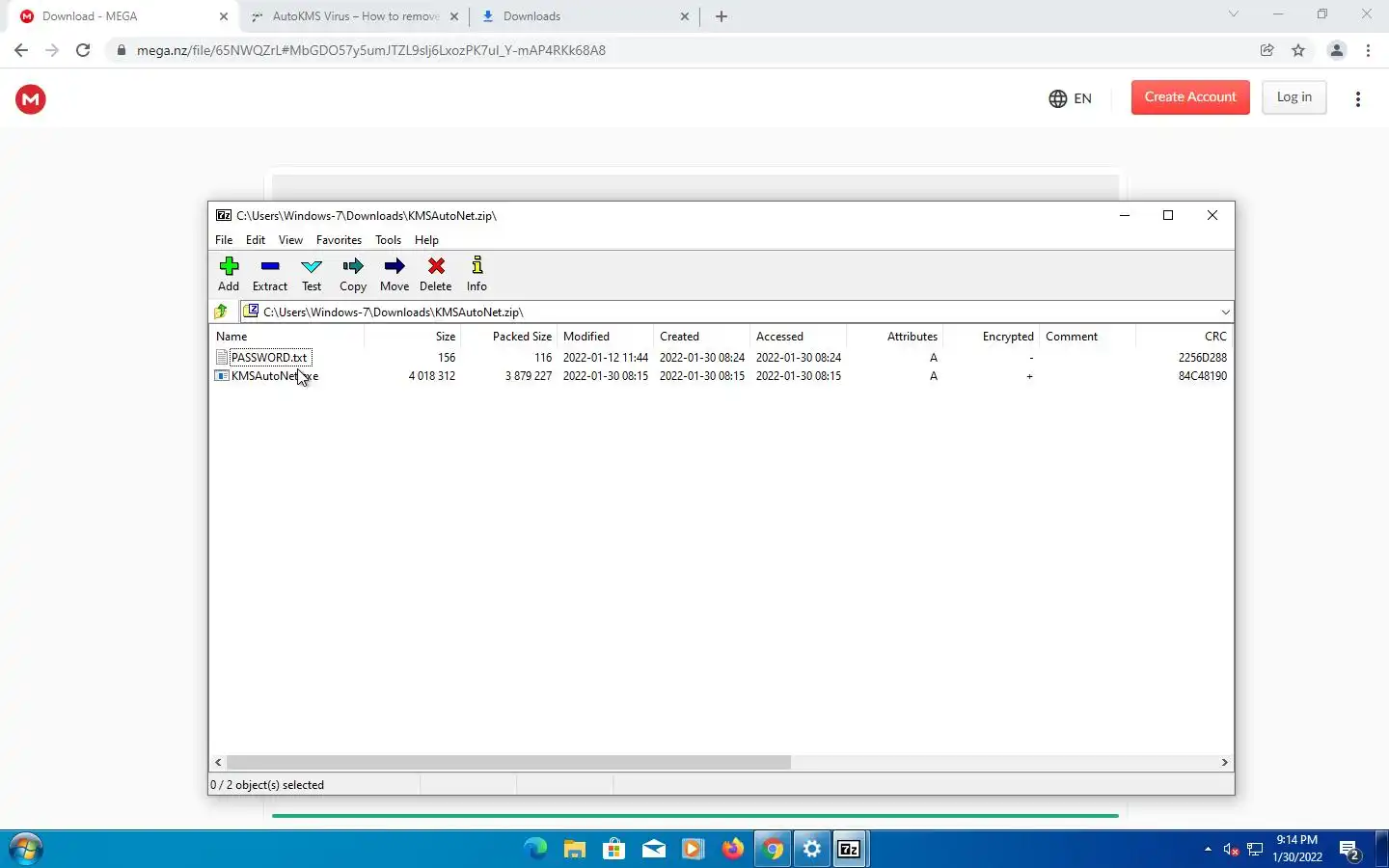Image resolution: width=1389 pixels, height=868 pixels.
Task: Switch to the Download - MEGA tab
Action: pyautogui.click(x=120, y=16)
